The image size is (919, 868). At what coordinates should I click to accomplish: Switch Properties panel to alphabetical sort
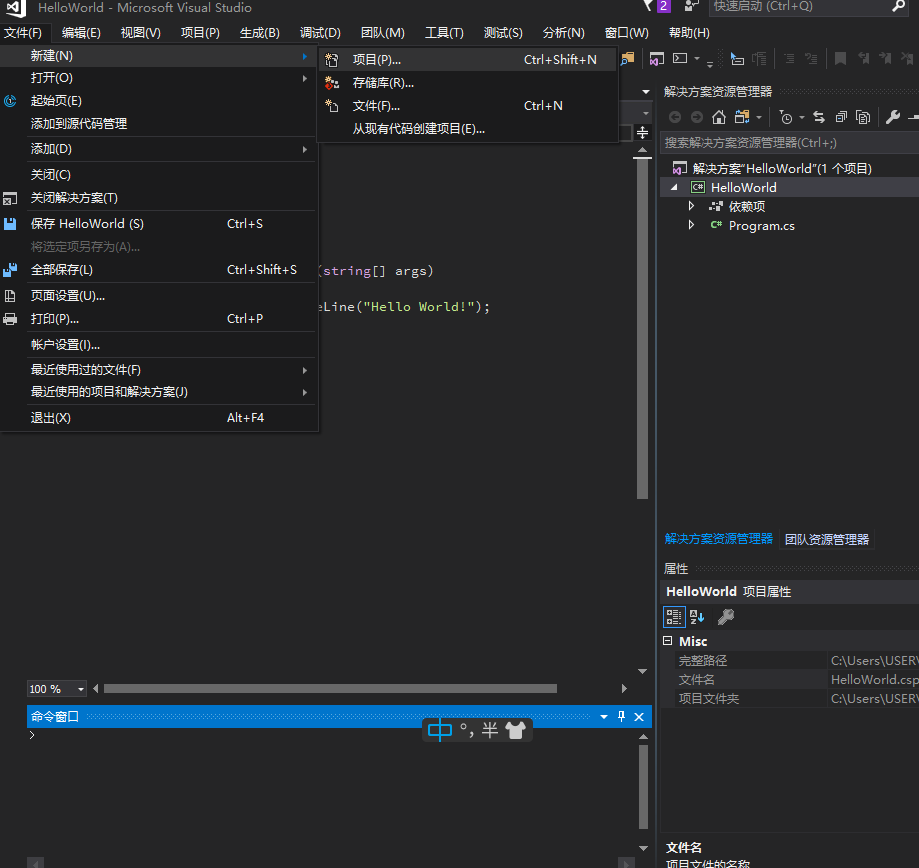pos(695,616)
